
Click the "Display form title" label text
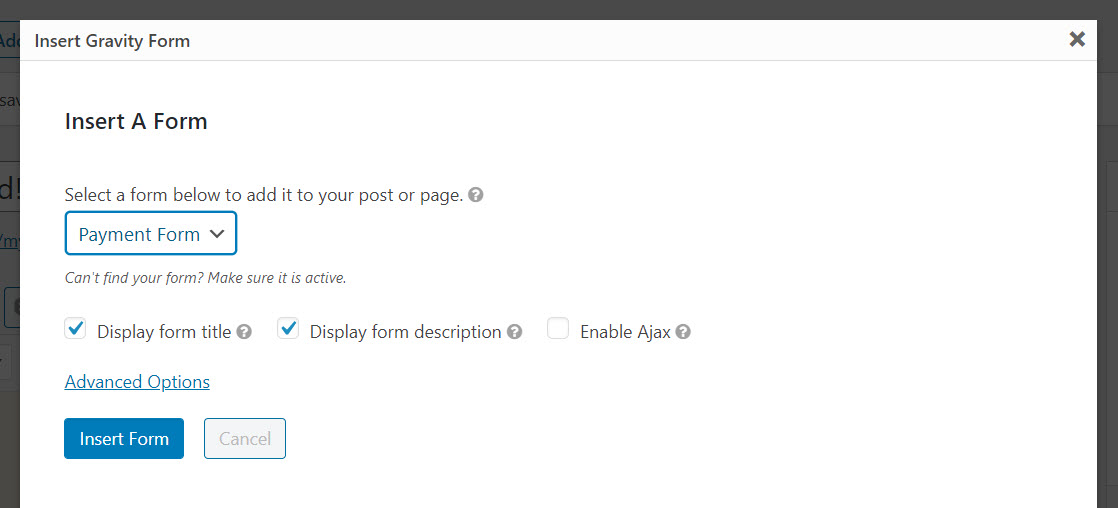(164, 332)
